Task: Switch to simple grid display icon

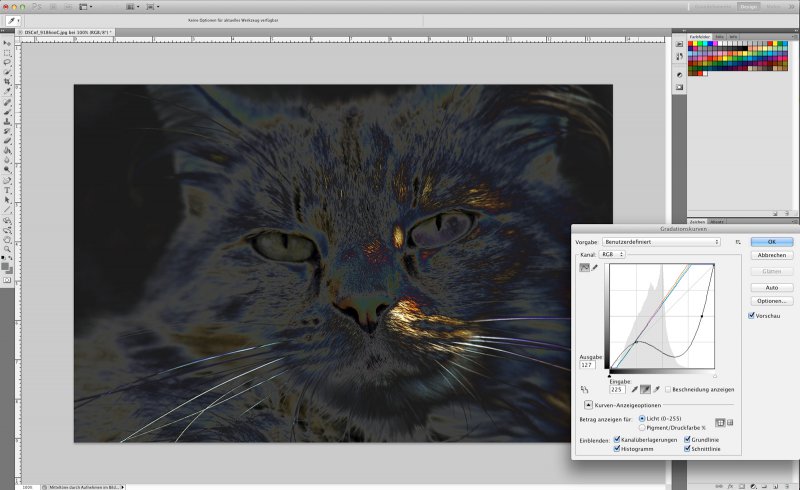Action: [720, 423]
